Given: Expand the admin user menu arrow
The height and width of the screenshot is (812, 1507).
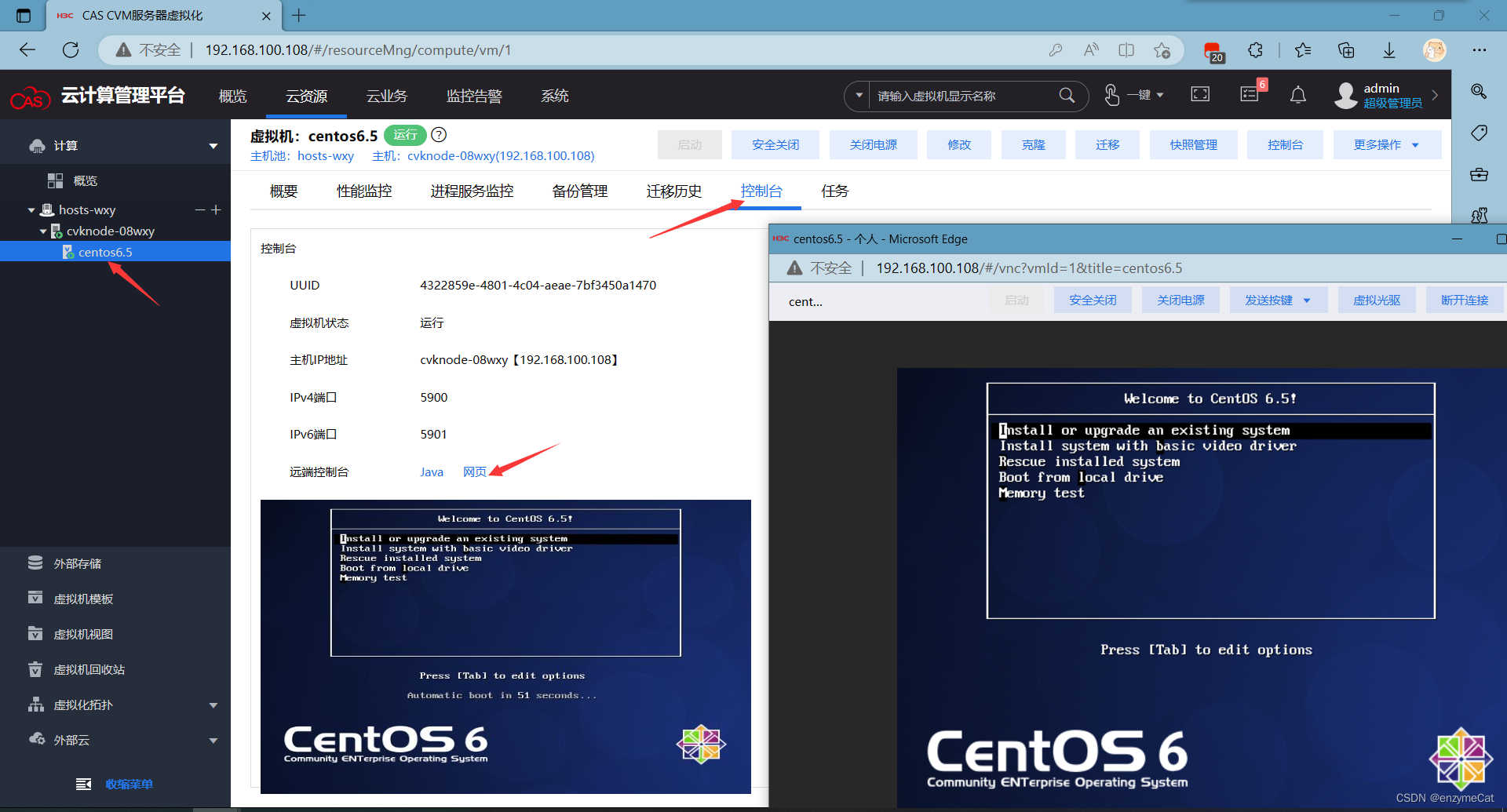Looking at the screenshot, I should click(1435, 95).
